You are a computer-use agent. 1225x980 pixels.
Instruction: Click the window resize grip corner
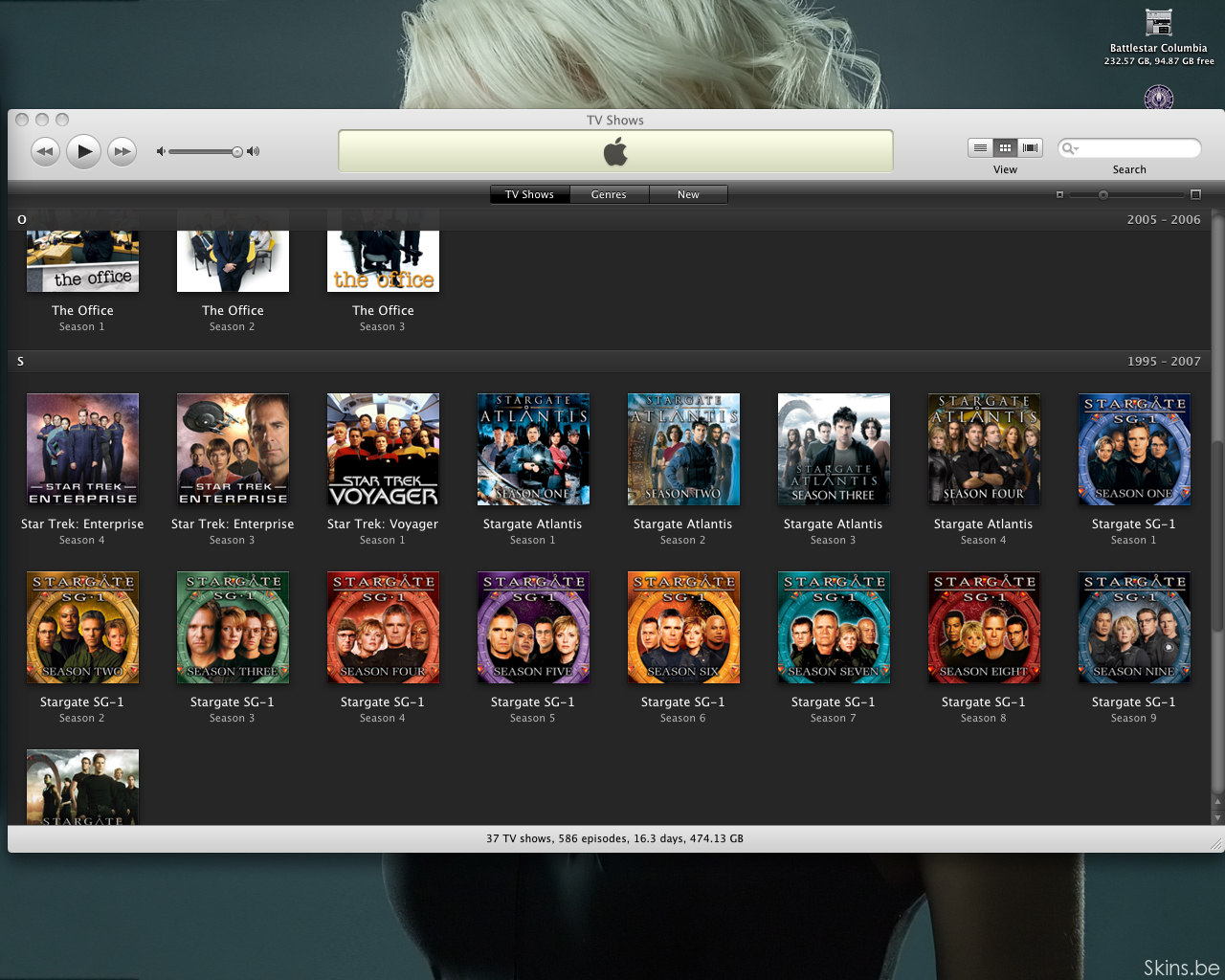1216,844
